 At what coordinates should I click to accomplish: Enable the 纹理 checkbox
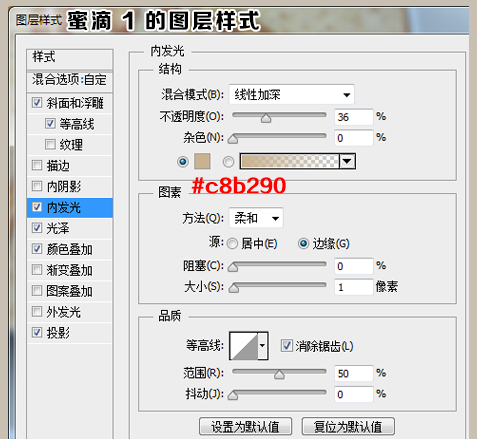point(50,144)
